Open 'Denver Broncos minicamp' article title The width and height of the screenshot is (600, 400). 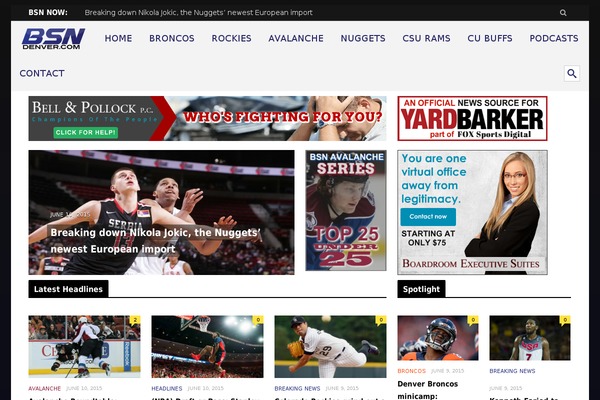pos(428,390)
